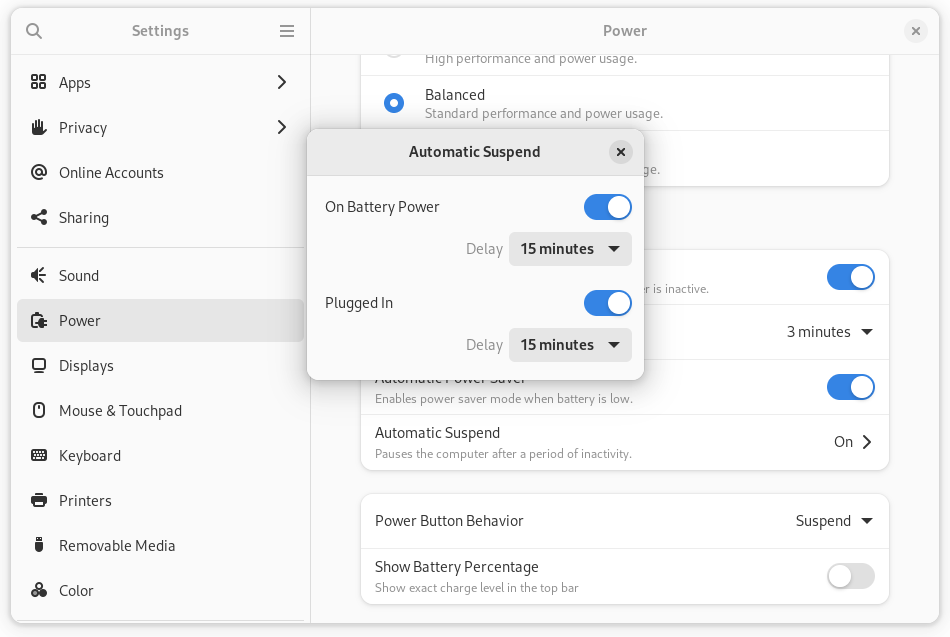Expand Apps submenu chevron
The height and width of the screenshot is (637, 950).
pyautogui.click(x=282, y=82)
